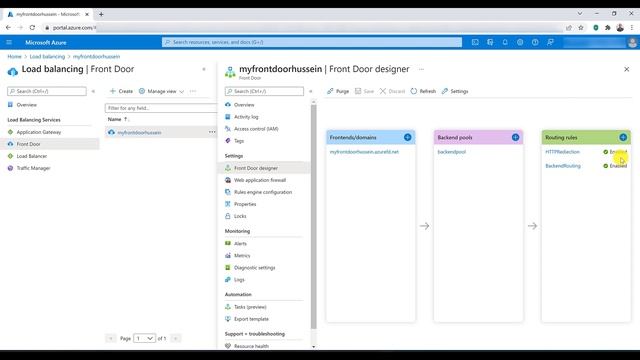The image size is (640, 360).
Task: Collapse the Front Door resource menu
Action: [311, 91]
